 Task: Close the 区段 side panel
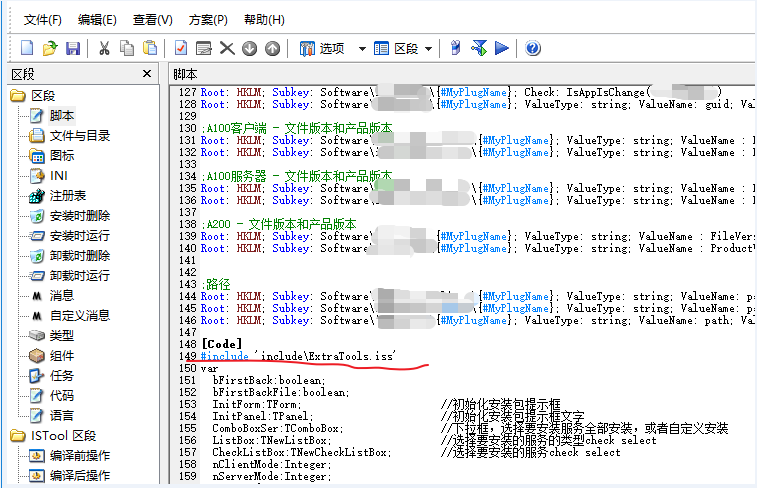tap(147, 74)
